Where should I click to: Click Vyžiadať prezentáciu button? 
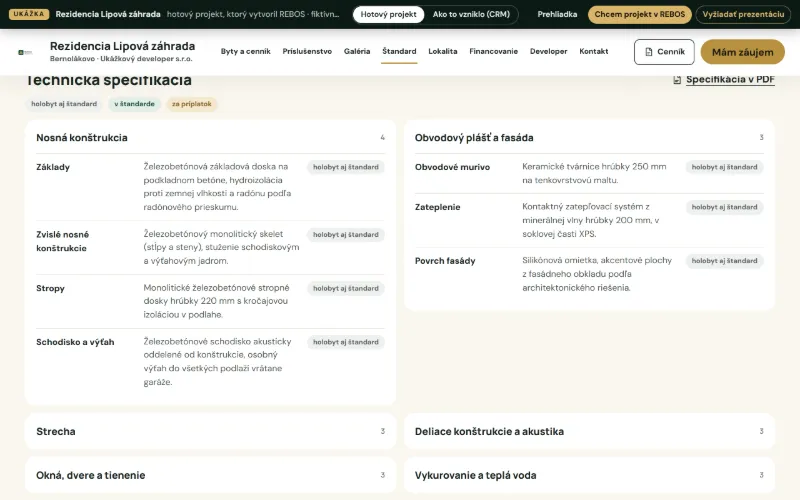pyautogui.click(x=743, y=14)
